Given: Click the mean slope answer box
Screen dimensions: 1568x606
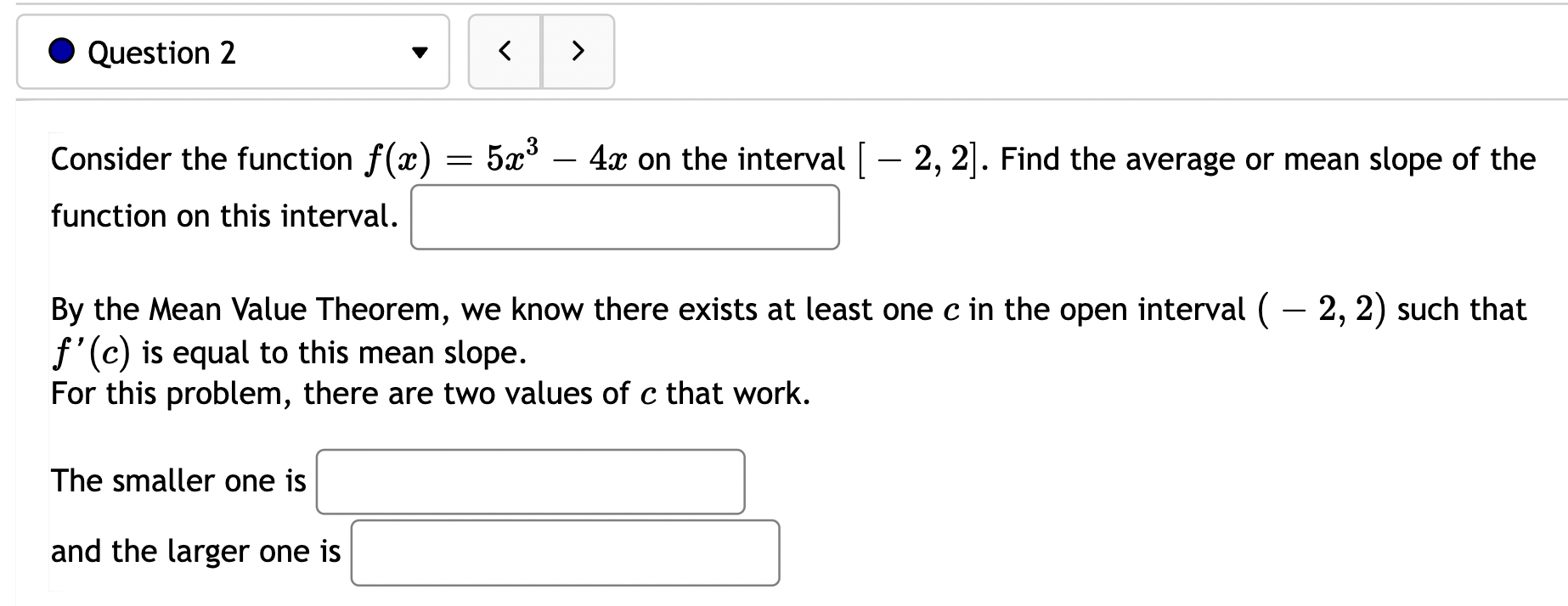Looking at the screenshot, I should pyautogui.click(x=624, y=217).
